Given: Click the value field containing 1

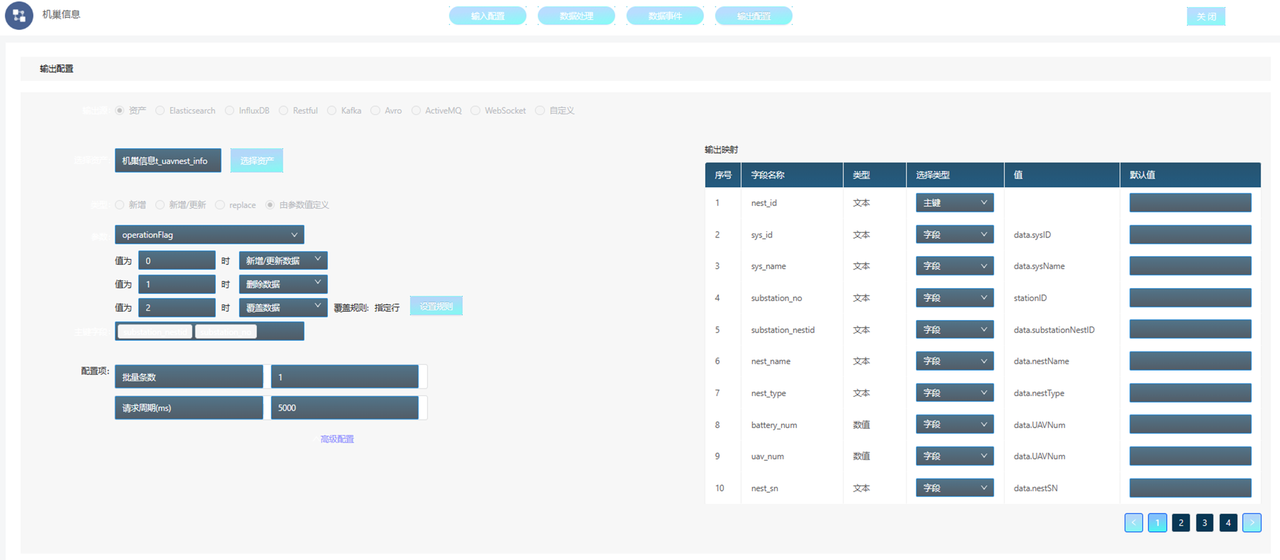Looking at the screenshot, I should coord(177,284).
